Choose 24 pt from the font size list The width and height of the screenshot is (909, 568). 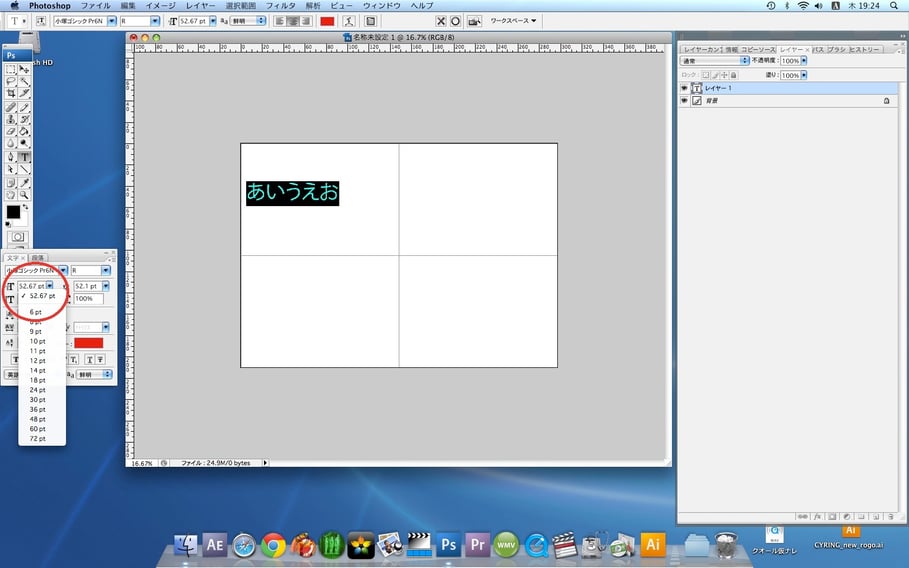point(37,389)
